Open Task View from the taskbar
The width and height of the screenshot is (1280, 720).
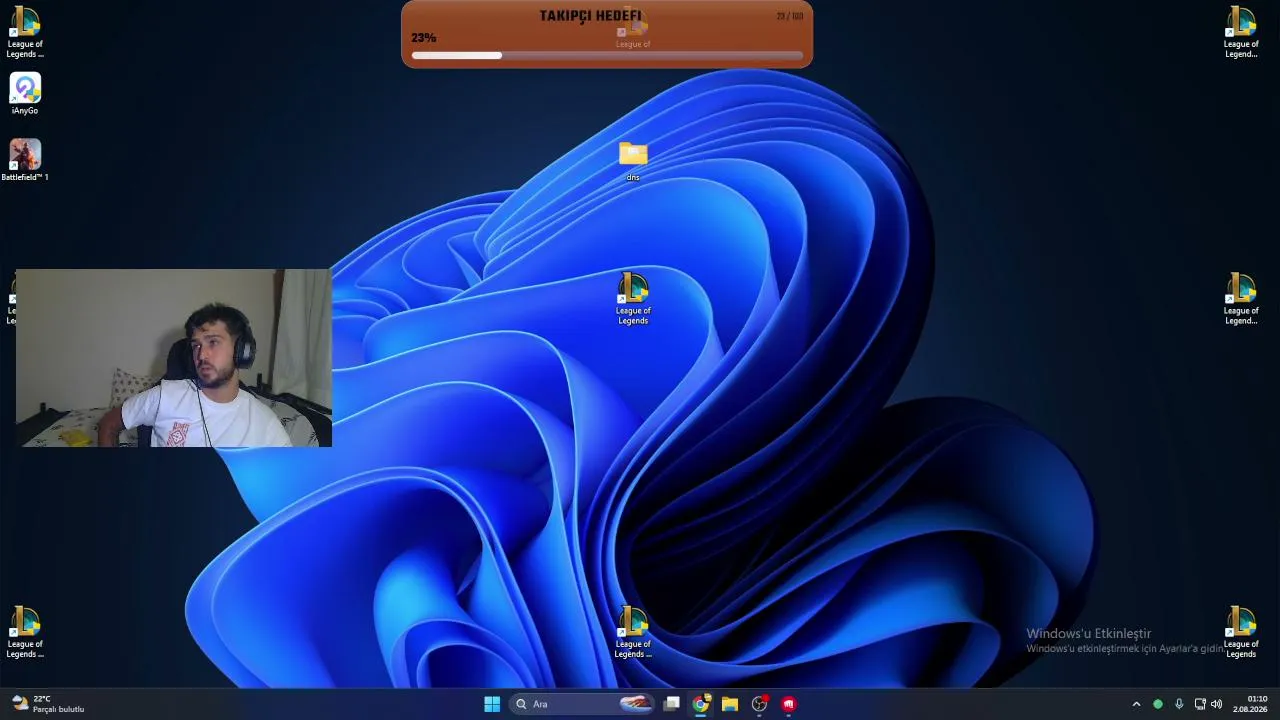(x=672, y=704)
